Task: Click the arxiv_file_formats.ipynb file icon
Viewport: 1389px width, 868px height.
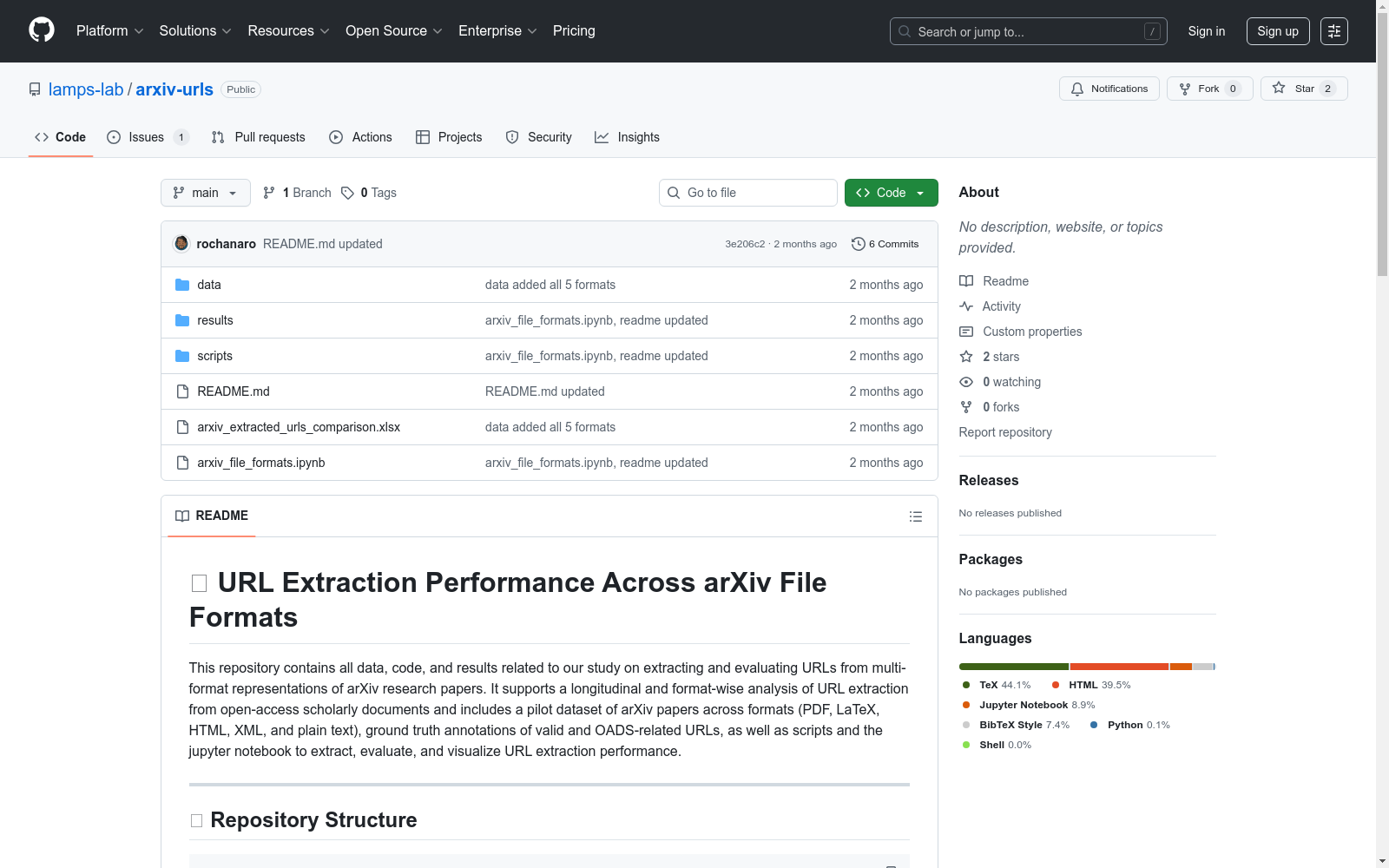Action: pyautogui.click(x=182, y=463)
